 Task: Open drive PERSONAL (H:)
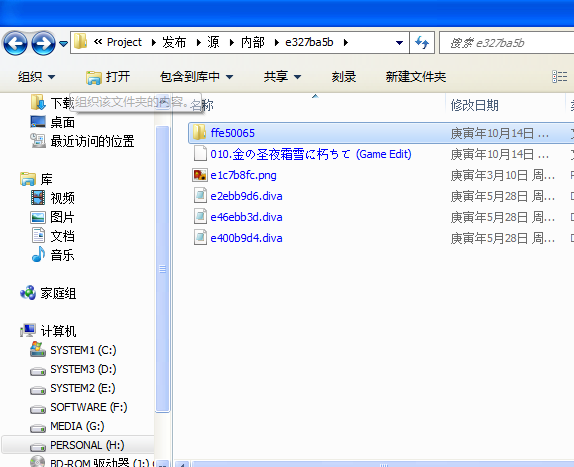(x=78, y=445)
